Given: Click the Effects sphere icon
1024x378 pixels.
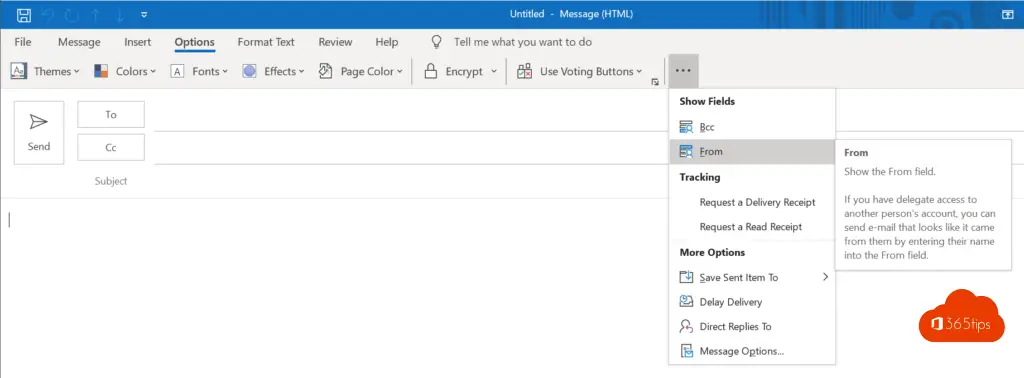Looking at the screenshot, I should [x=249, y=71].
